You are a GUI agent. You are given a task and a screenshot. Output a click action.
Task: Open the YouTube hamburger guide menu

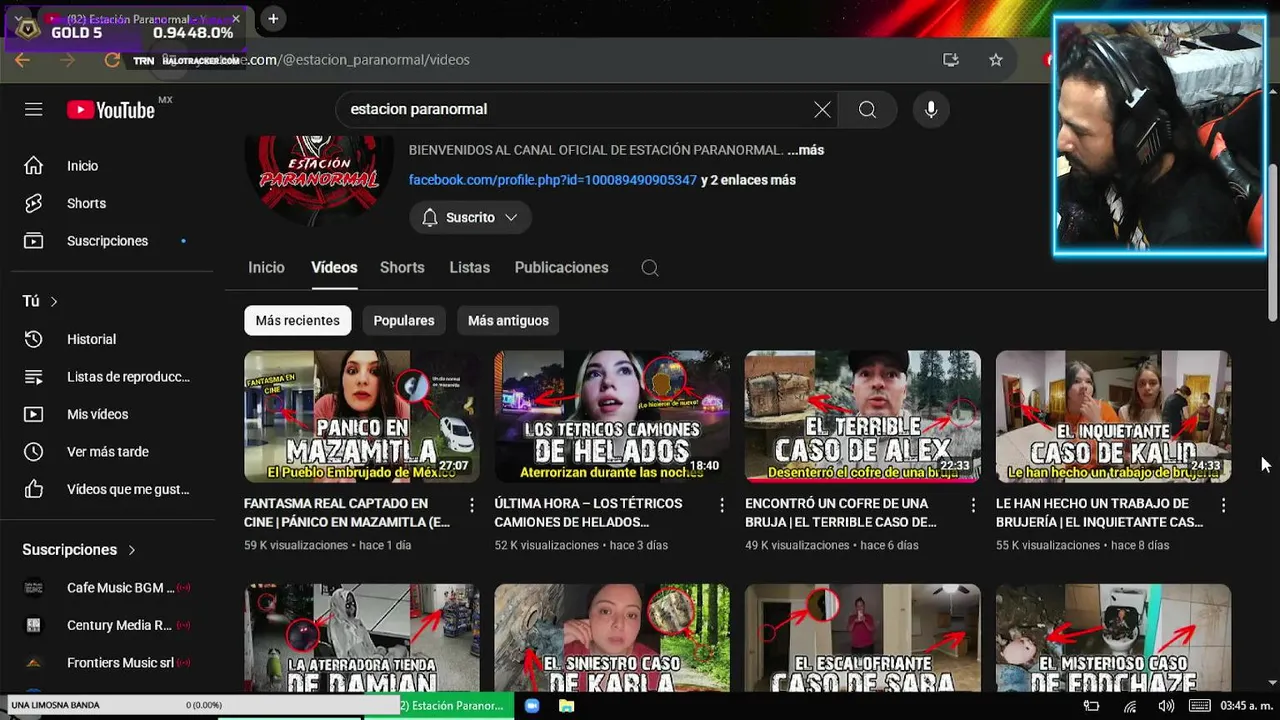(34, 109)
